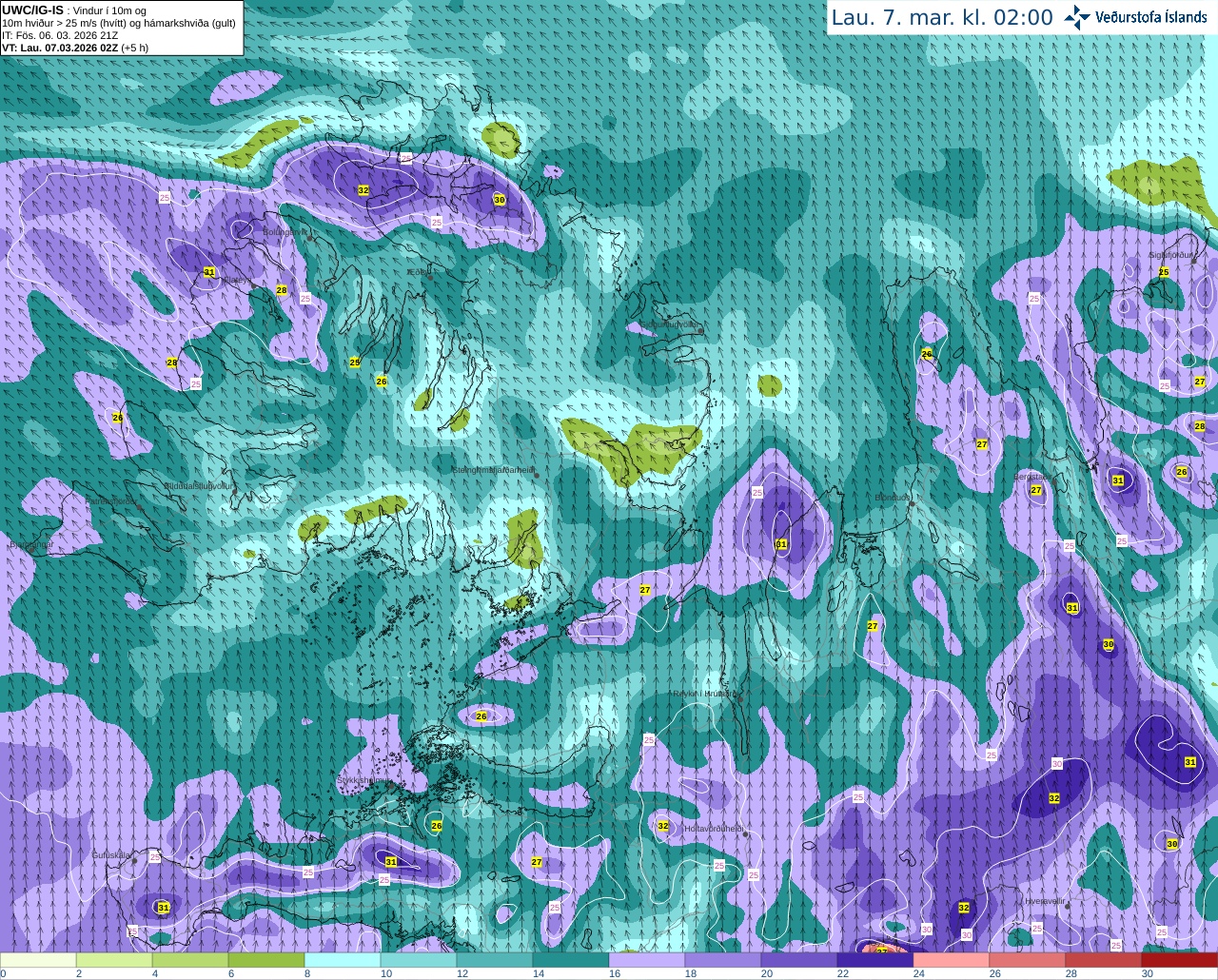Select the 4–6 m/s green legend swatch
Image resolution: width=1218 pixels, height=980 pixels.
click(190, 960)
